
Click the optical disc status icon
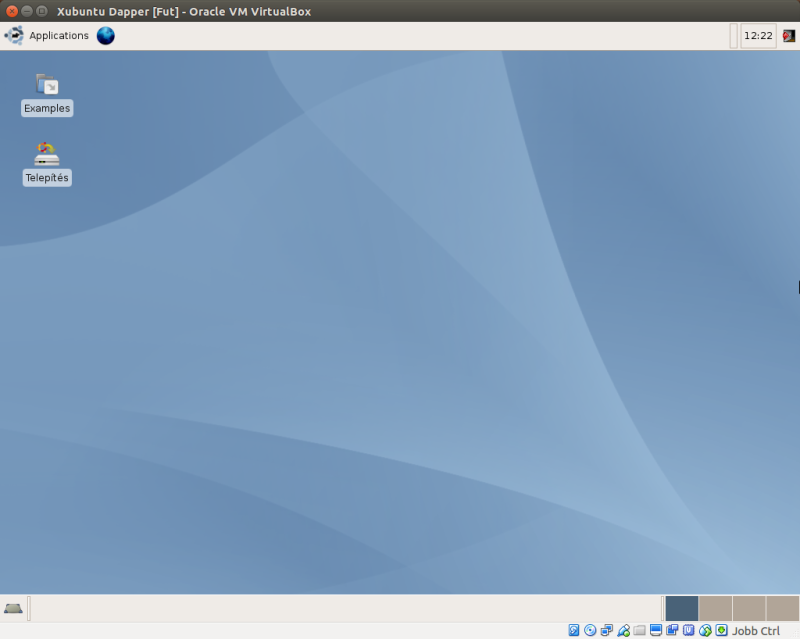click(590, 630)
